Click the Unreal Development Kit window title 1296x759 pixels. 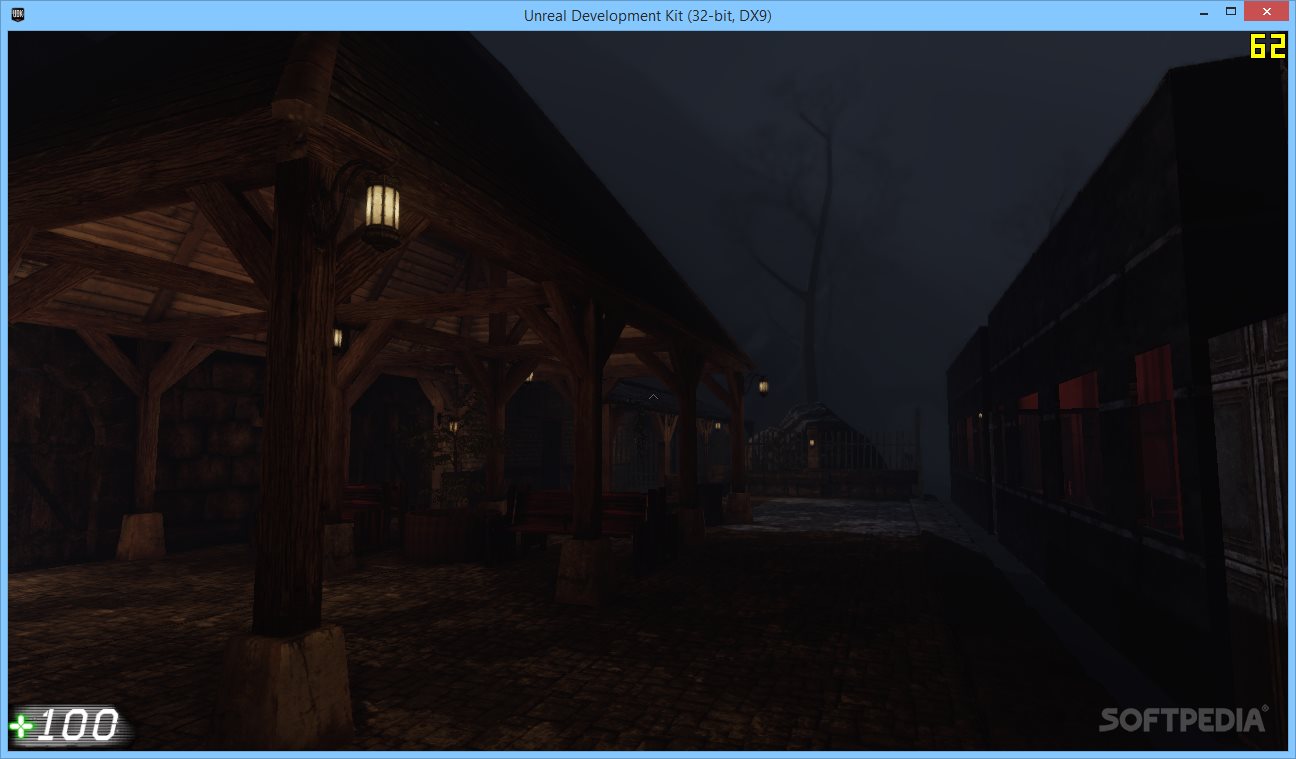point(647,15)
